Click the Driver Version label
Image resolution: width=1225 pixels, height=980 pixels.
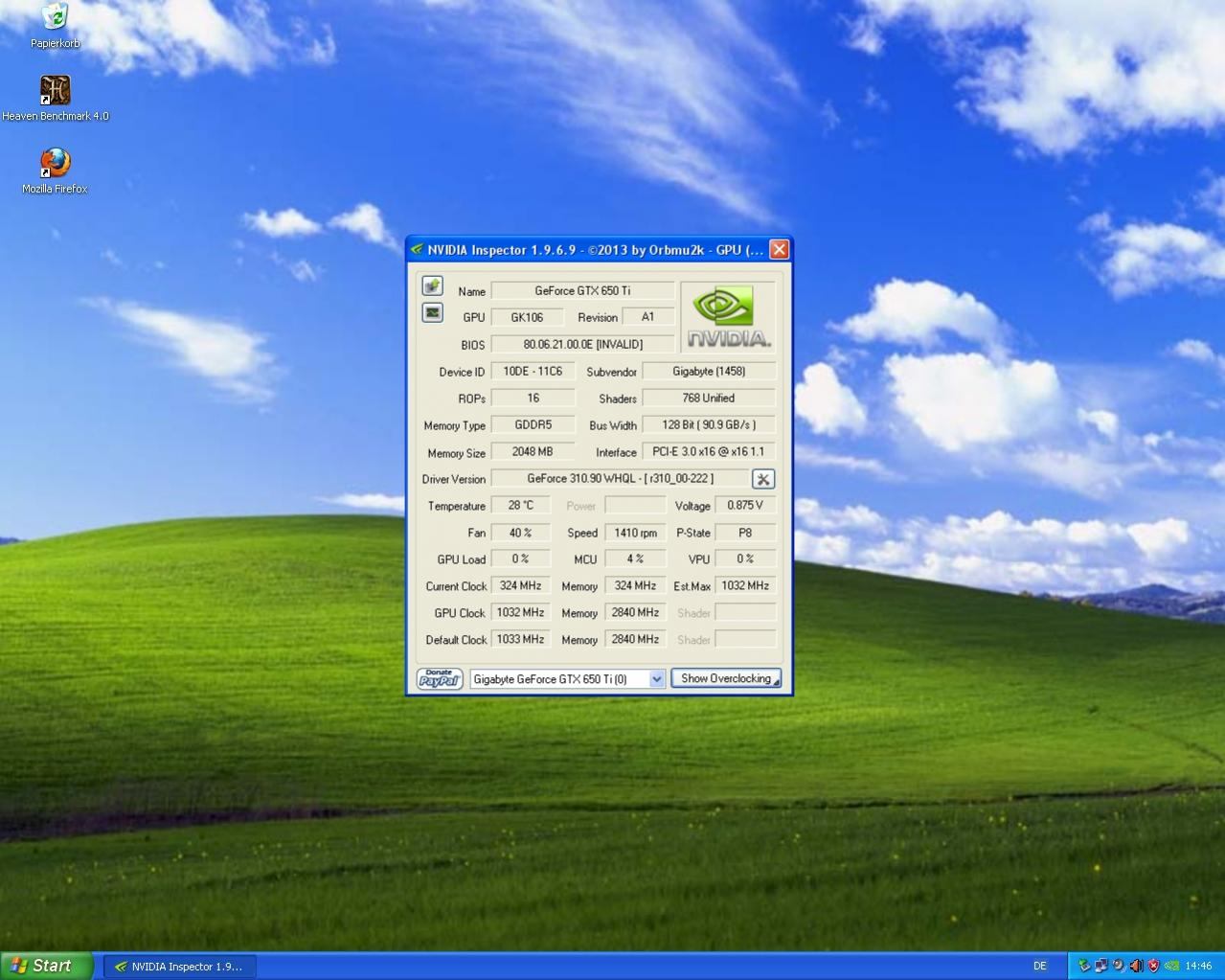pyautogui.click(x=454, y=479)
